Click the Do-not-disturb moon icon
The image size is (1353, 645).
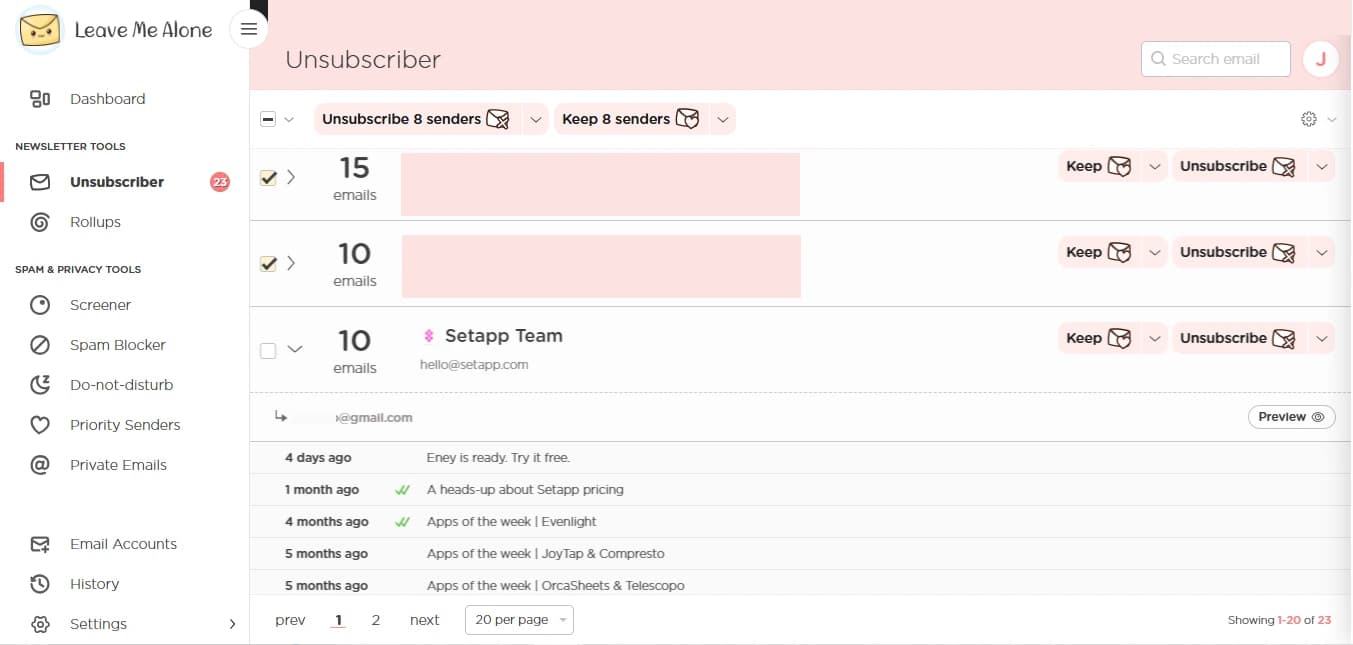point(40,385)
